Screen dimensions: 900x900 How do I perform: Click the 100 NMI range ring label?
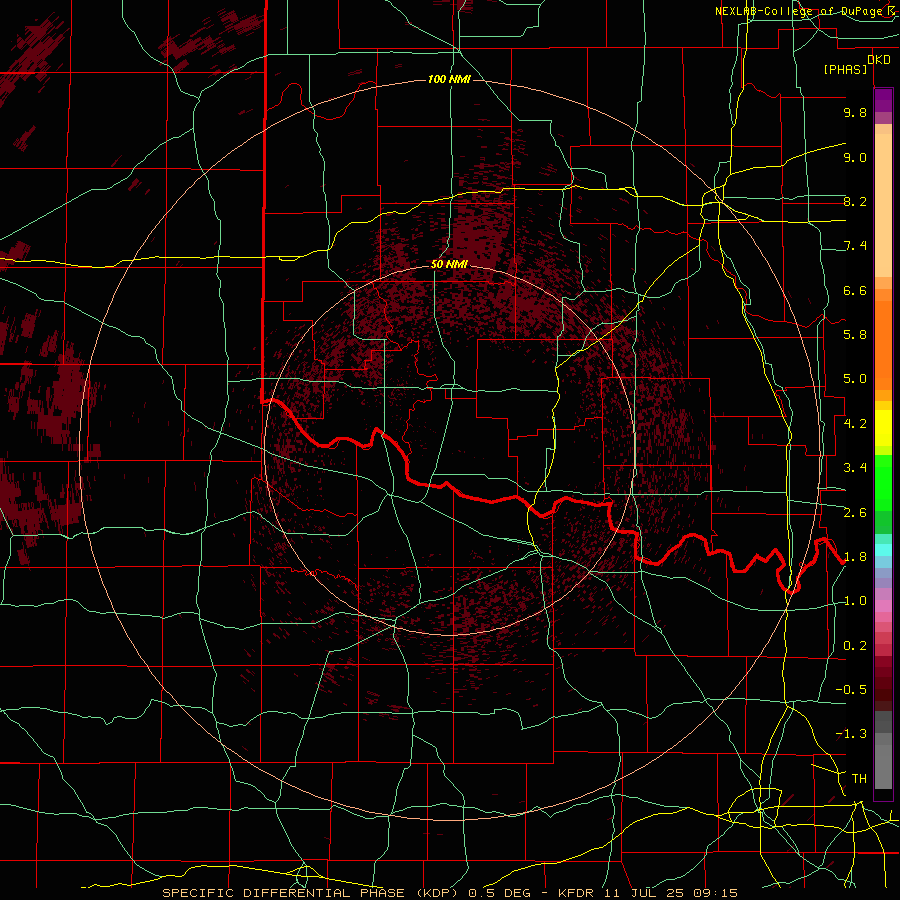[x=449, y=79]
